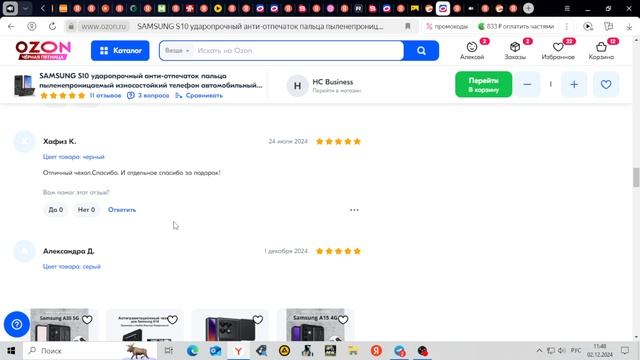Open Task View on the taskbar
Viewport: 640px width, 360px height.
coord(169,351)
